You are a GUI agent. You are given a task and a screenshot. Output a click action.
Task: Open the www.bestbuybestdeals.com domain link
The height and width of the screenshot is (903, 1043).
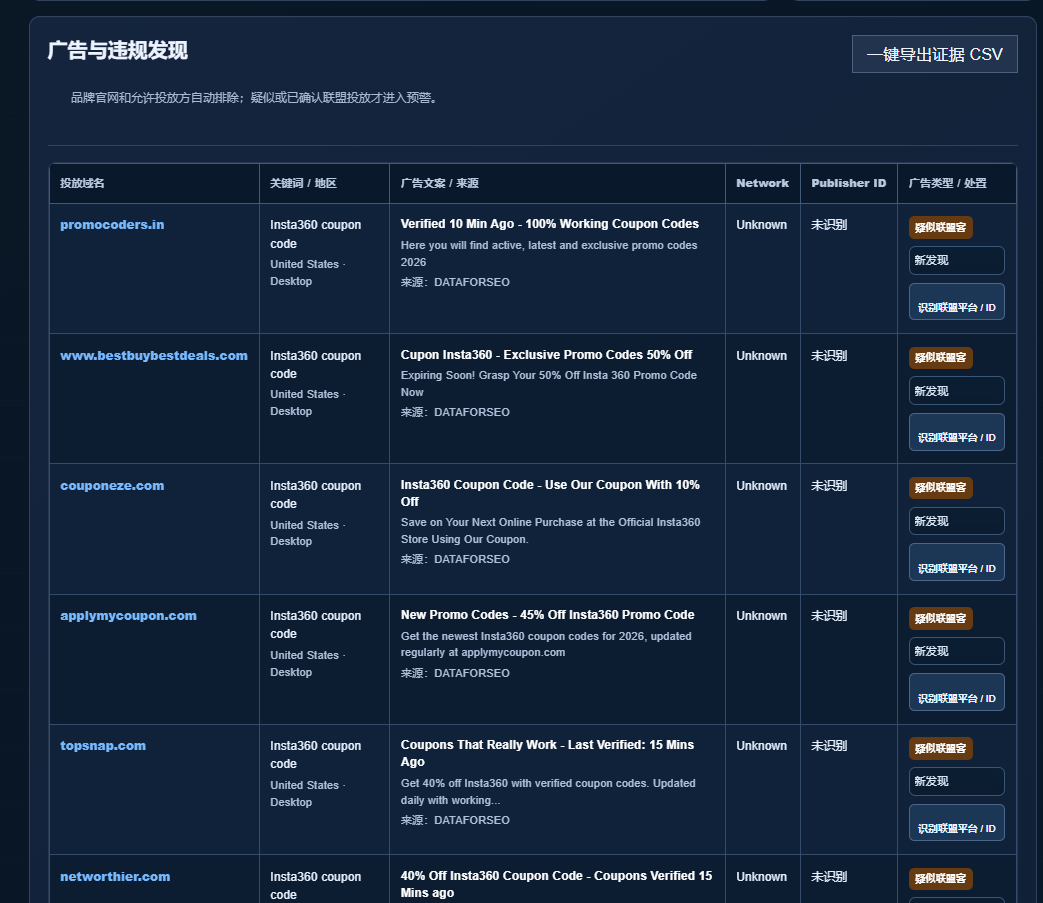(x=154, y=356)
